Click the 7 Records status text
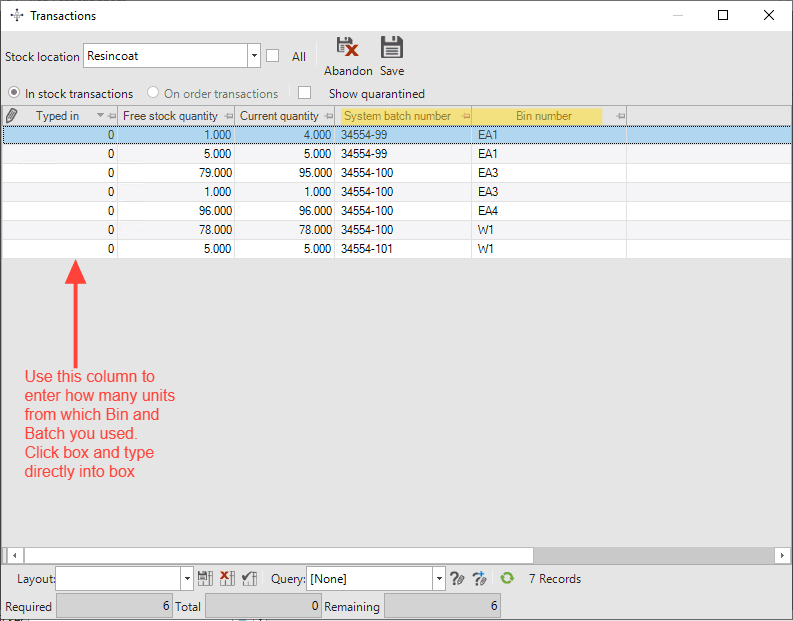 click(x=555, y=579)
